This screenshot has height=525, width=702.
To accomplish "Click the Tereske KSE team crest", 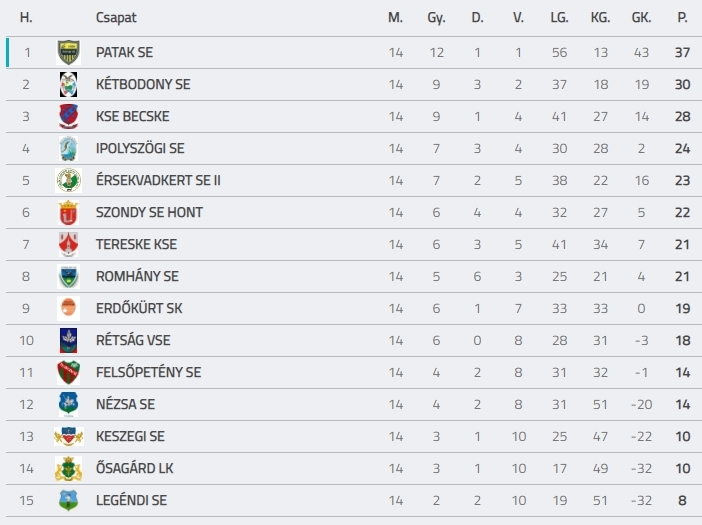I will pyautogui.click(x=68, y=244).
